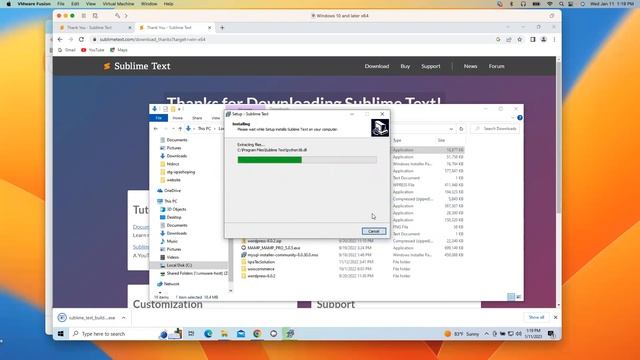
Task: Open a new Chrome tab
Action: 222,27
